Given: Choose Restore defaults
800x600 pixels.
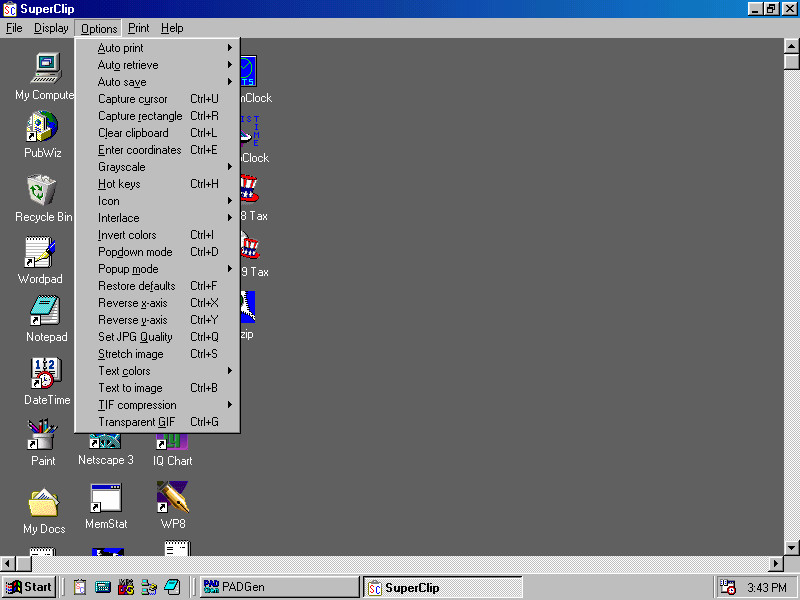Looking at the screenshot, I should tap(157, 286).
